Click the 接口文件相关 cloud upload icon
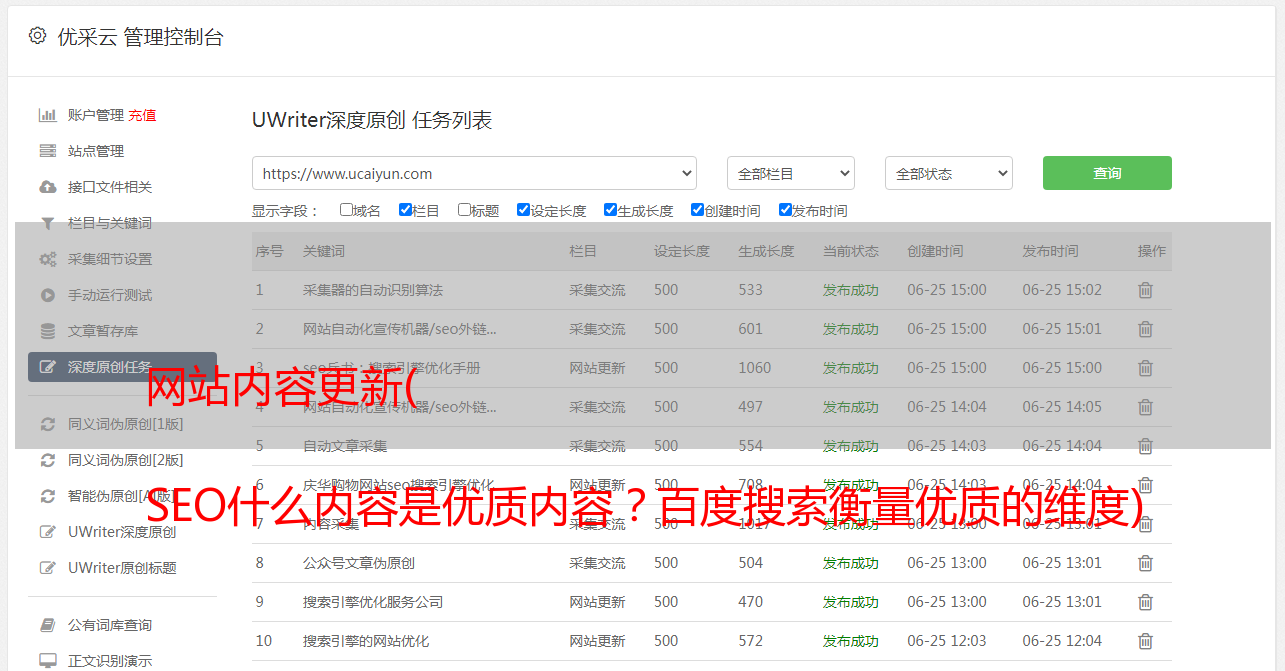The height and width of the screenshot is (671, 1285). [x=47, y=187]
